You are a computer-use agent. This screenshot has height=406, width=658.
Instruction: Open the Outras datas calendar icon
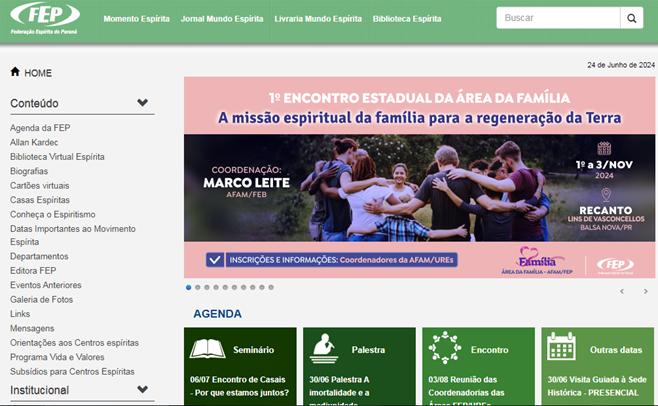tap(561, 346)
